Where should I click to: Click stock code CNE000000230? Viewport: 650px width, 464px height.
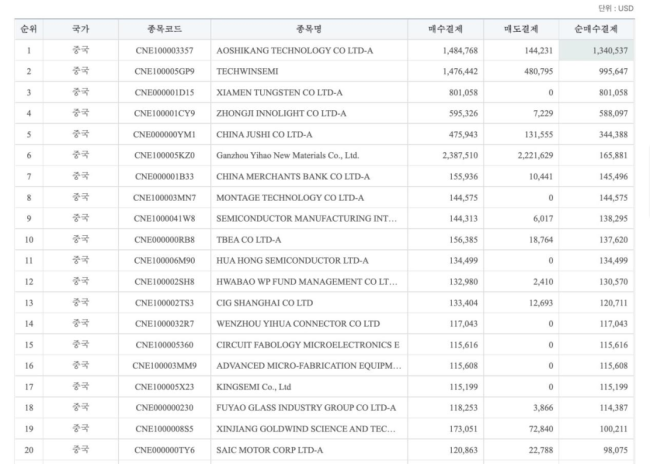[164, 408]
